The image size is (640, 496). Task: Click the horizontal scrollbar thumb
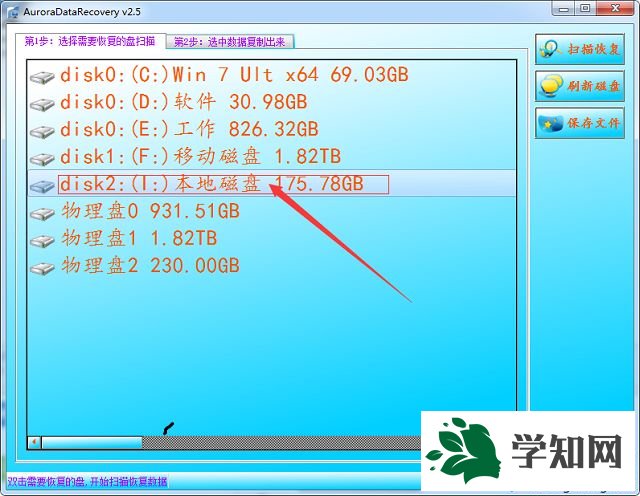pyautogui.click(x=92, y=442)
